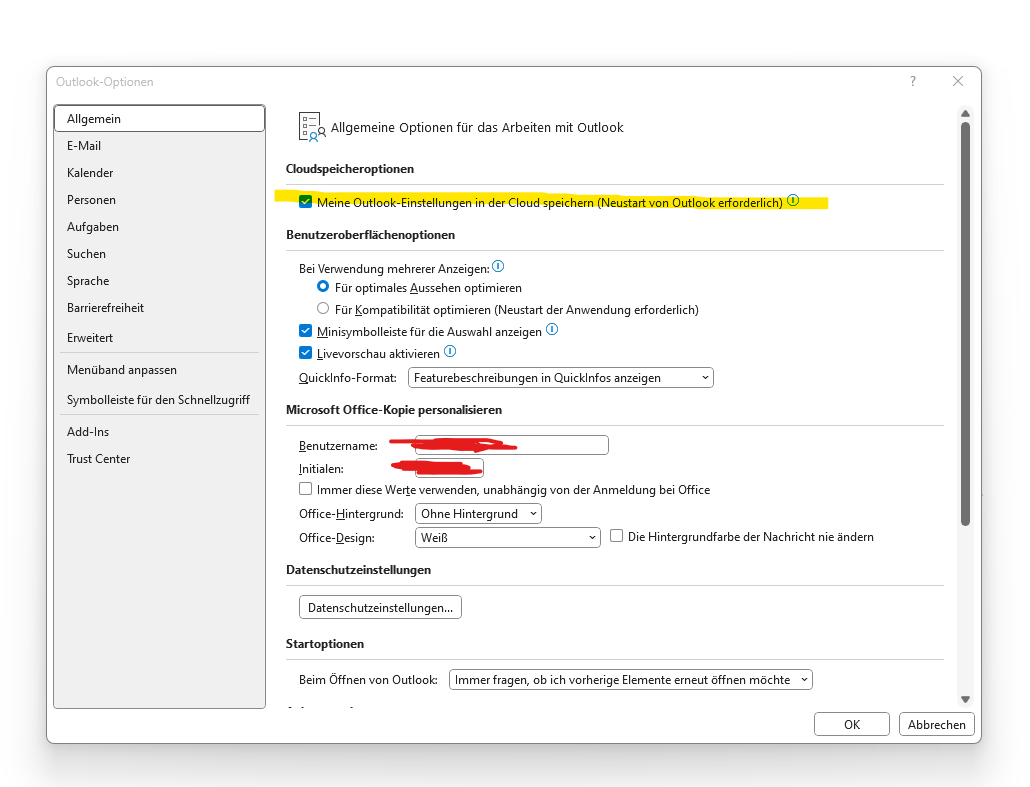Click info icon next to Livevorschau aktivieren
Screen dimensions: 1030x787
point(449,351)
